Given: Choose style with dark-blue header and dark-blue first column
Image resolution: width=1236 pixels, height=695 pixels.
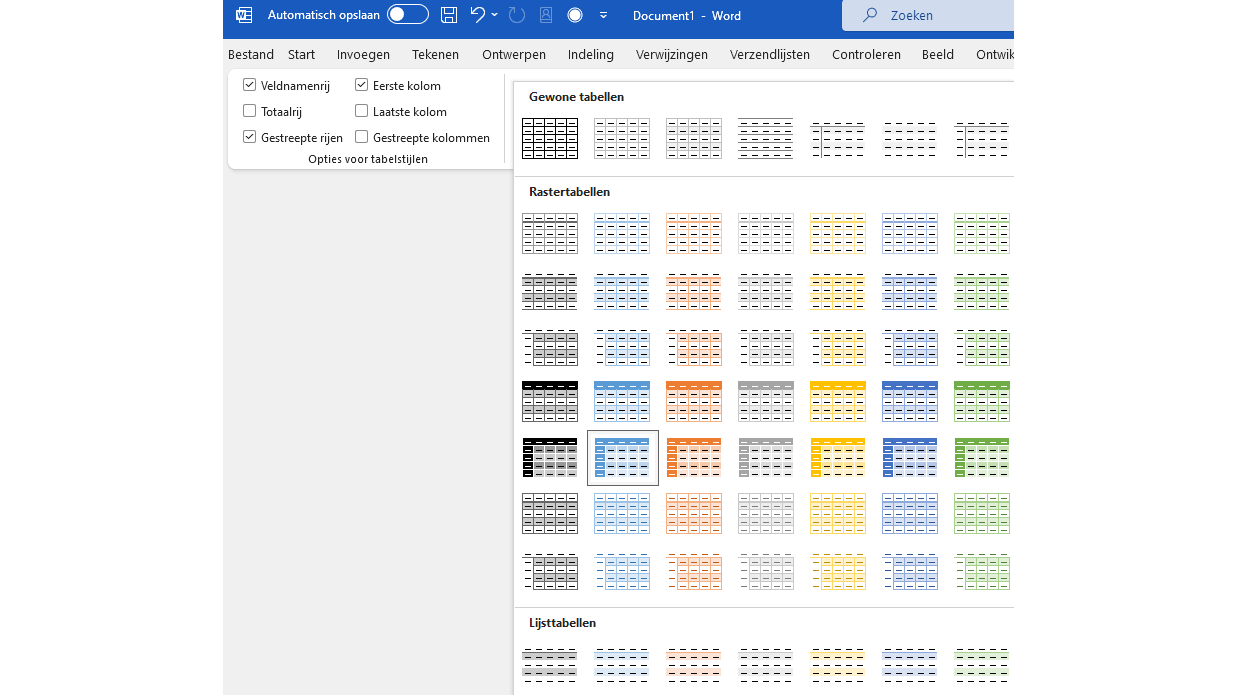Looking at the screenshot, I should 910,457.
